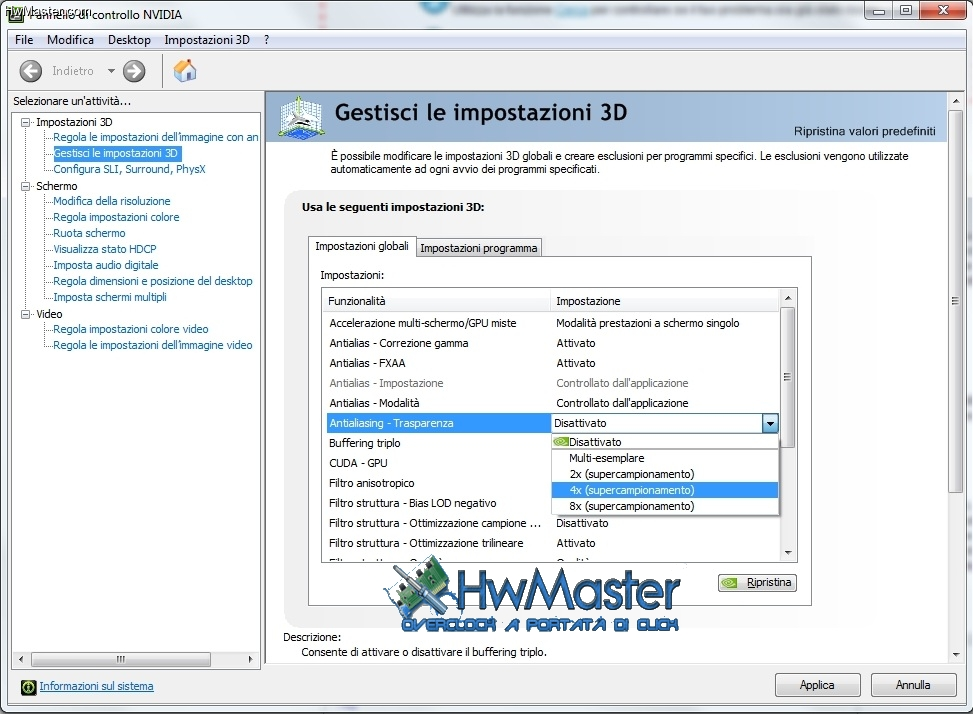The width and height of the screenshot is (973, 714).
Task: Open Imposta schermi multipli
Action: 110,297
